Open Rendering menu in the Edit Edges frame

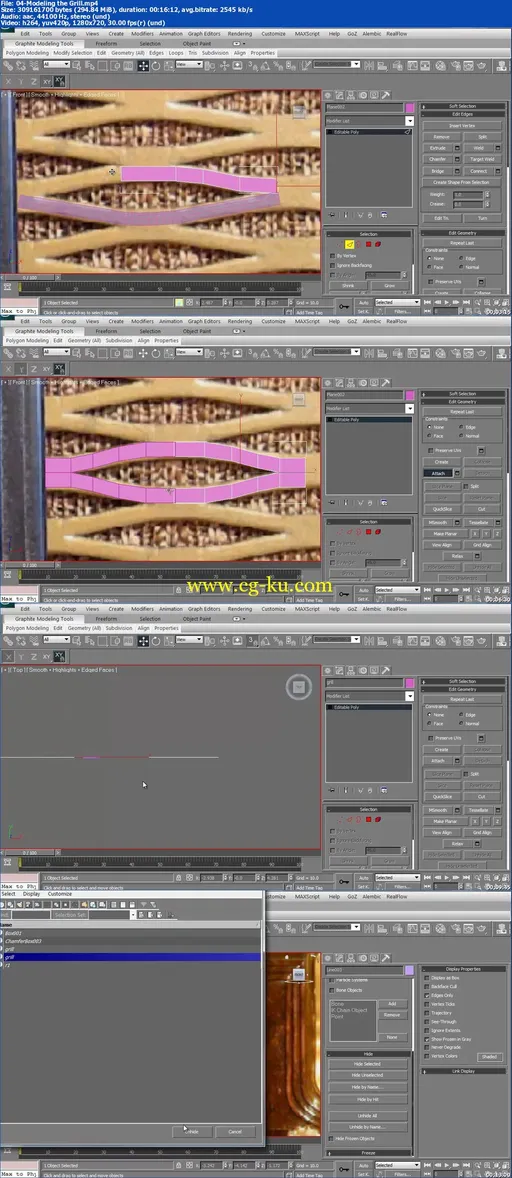(x=239, y=34)
